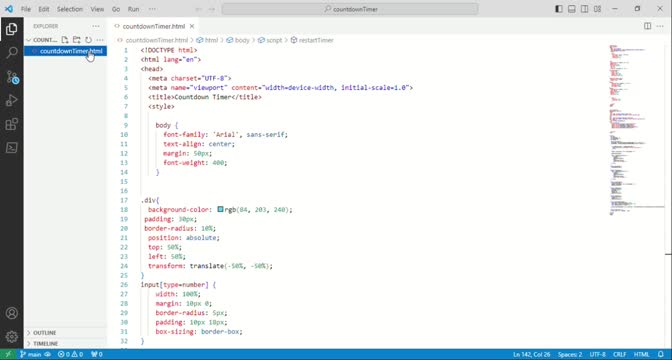Open the Extensions view
Image resolution: width=672 pixels, height=360 pixels.
point(12,124)
